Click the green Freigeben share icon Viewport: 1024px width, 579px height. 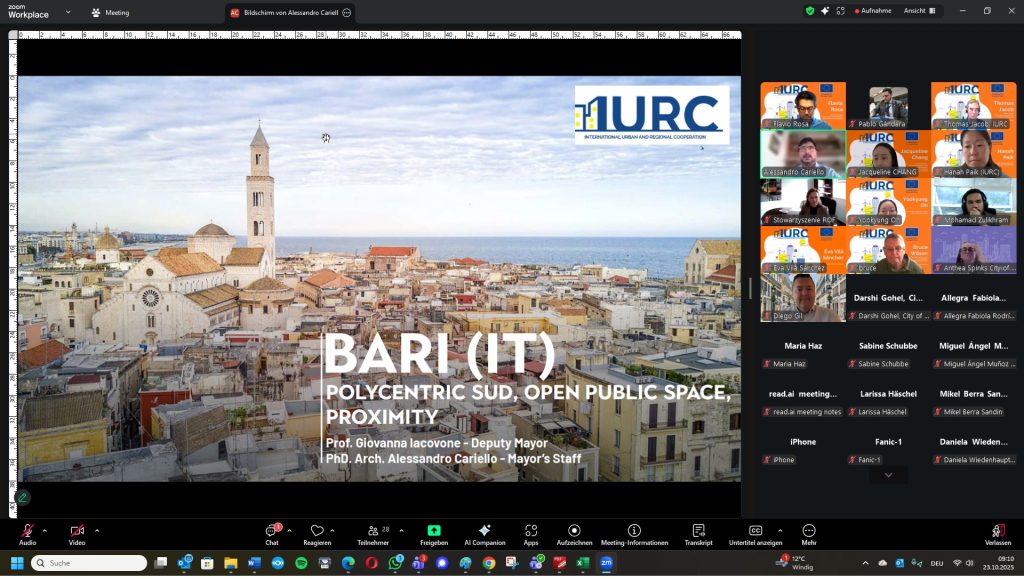tap(434, 531)
